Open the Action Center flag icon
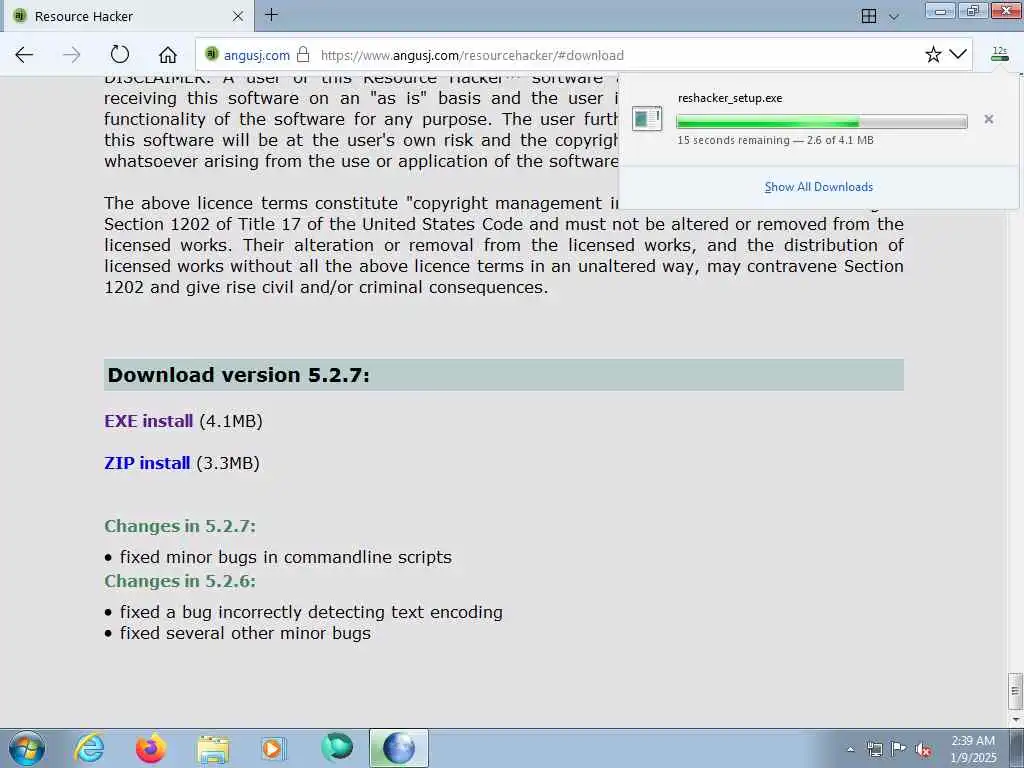 coord(899,749)
